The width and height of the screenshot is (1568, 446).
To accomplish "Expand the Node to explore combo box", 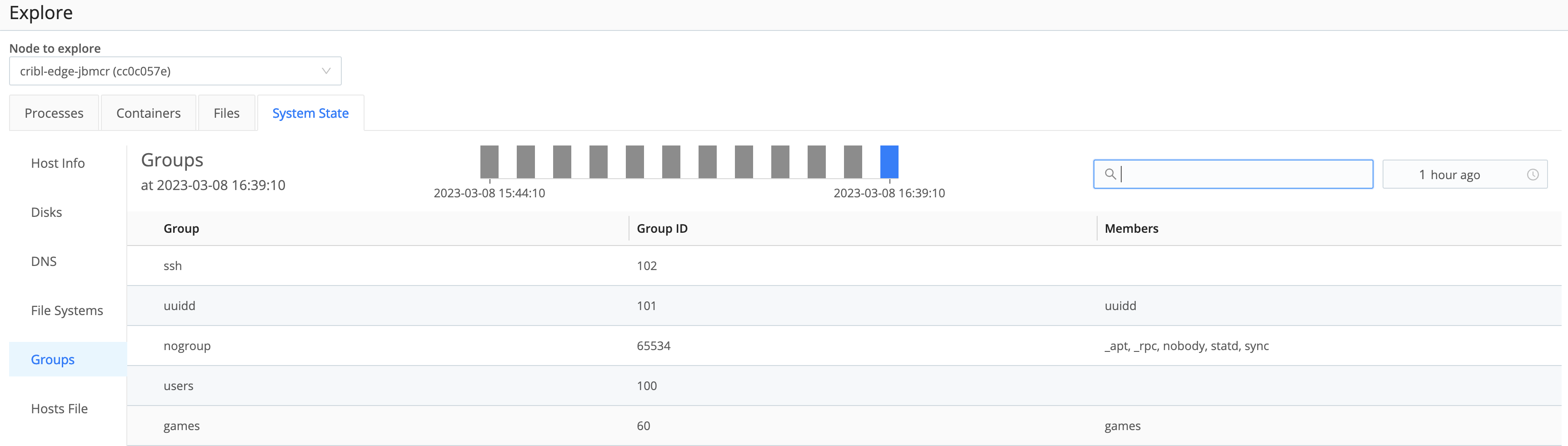I will click(175, 70).
